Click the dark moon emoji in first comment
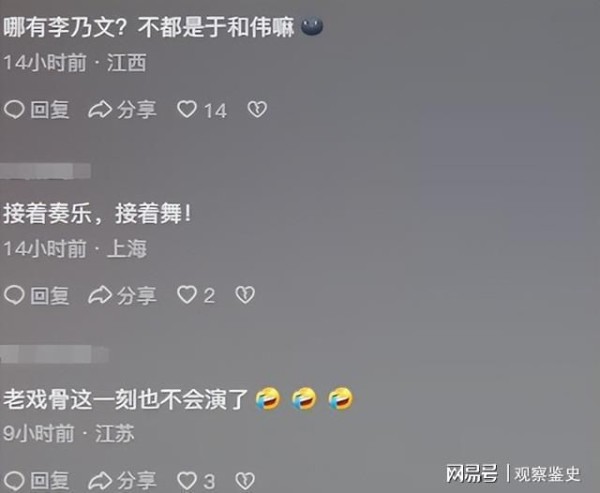Screen dimensions: 600x493 click(x=312, y=27)
